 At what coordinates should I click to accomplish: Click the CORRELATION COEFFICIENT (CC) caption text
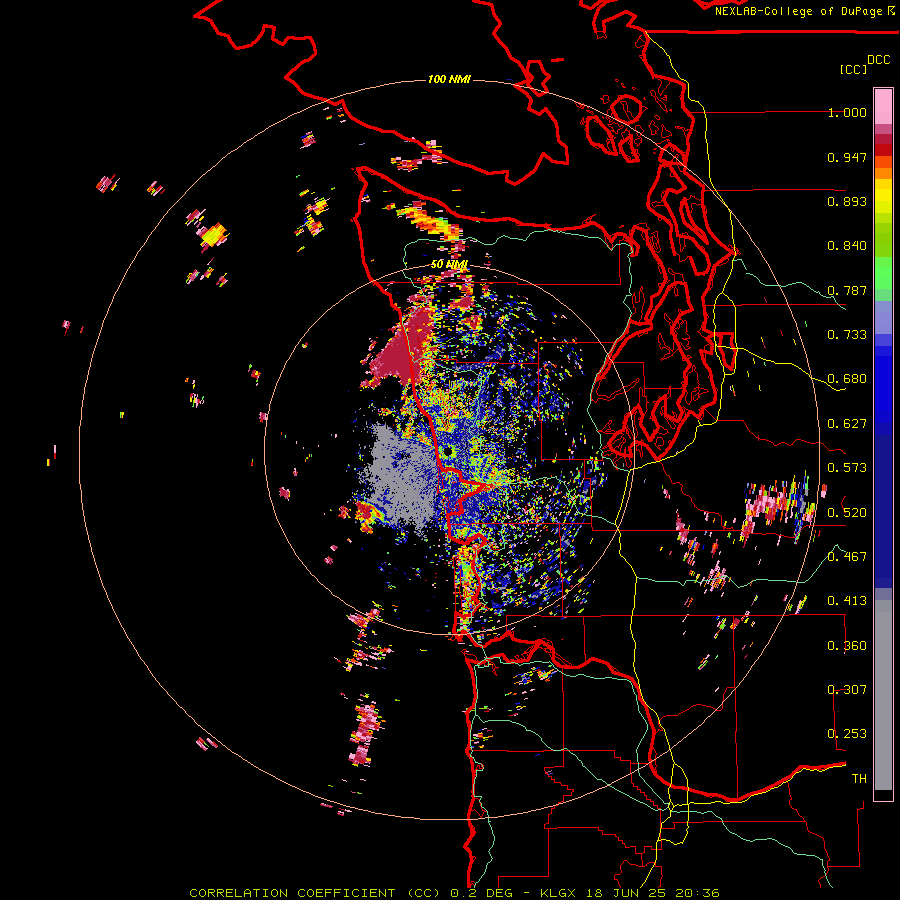coord(315,893)
